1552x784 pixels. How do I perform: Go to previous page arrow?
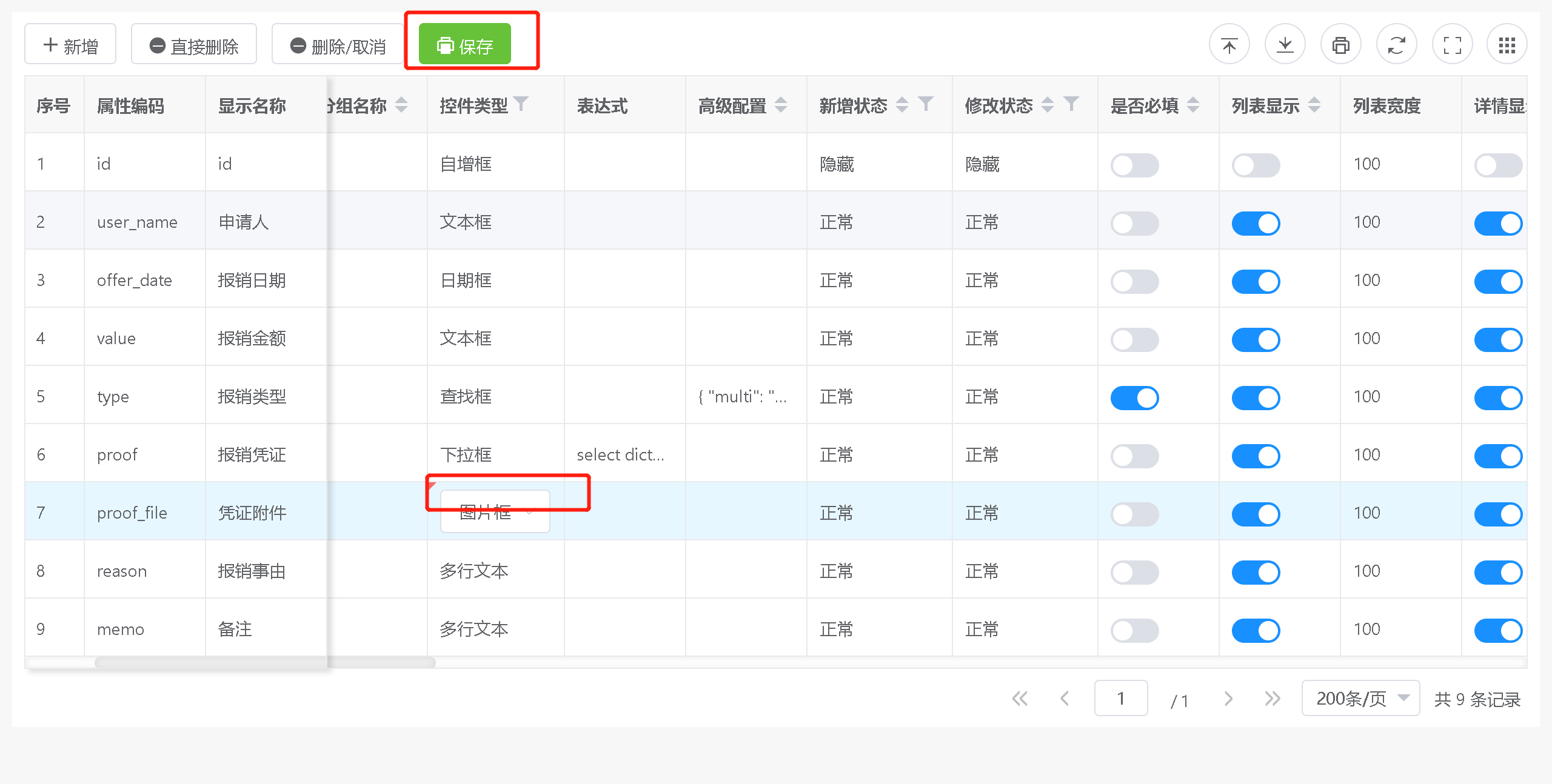[x=1064, y=699]
